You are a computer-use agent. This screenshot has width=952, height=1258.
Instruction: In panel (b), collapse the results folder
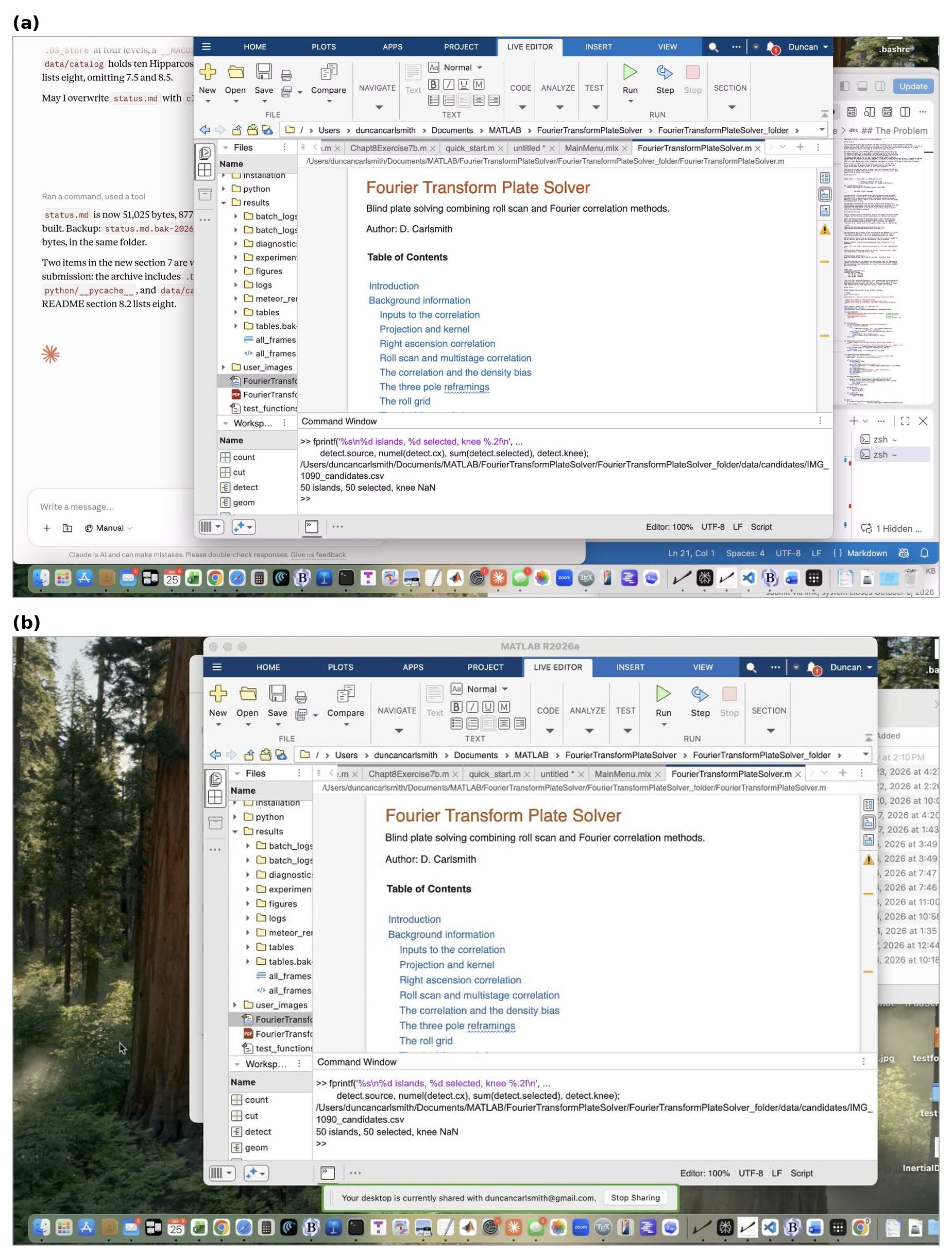click(x=235, y=831)
